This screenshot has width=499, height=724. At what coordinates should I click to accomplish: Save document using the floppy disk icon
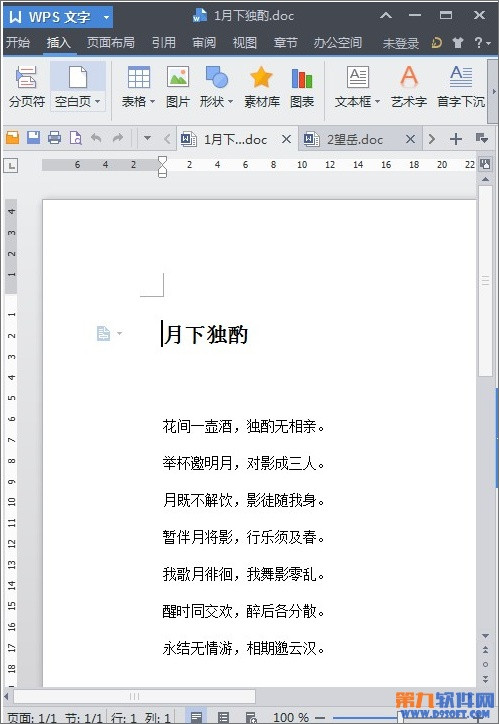pyautogui.click(x=33, y=138)
